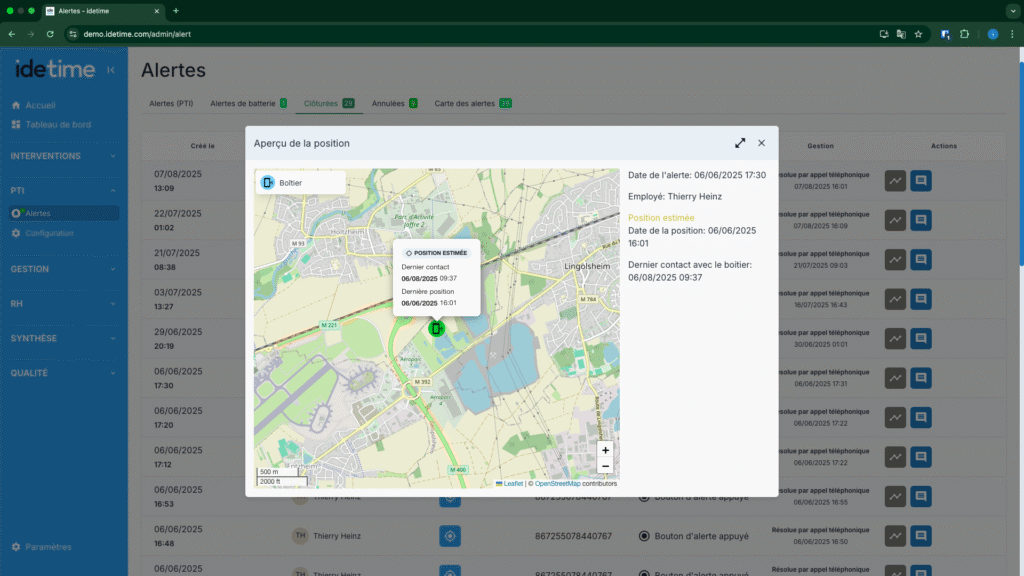
Task: Open the browser extensions menu
Action: tap(964, 34)
